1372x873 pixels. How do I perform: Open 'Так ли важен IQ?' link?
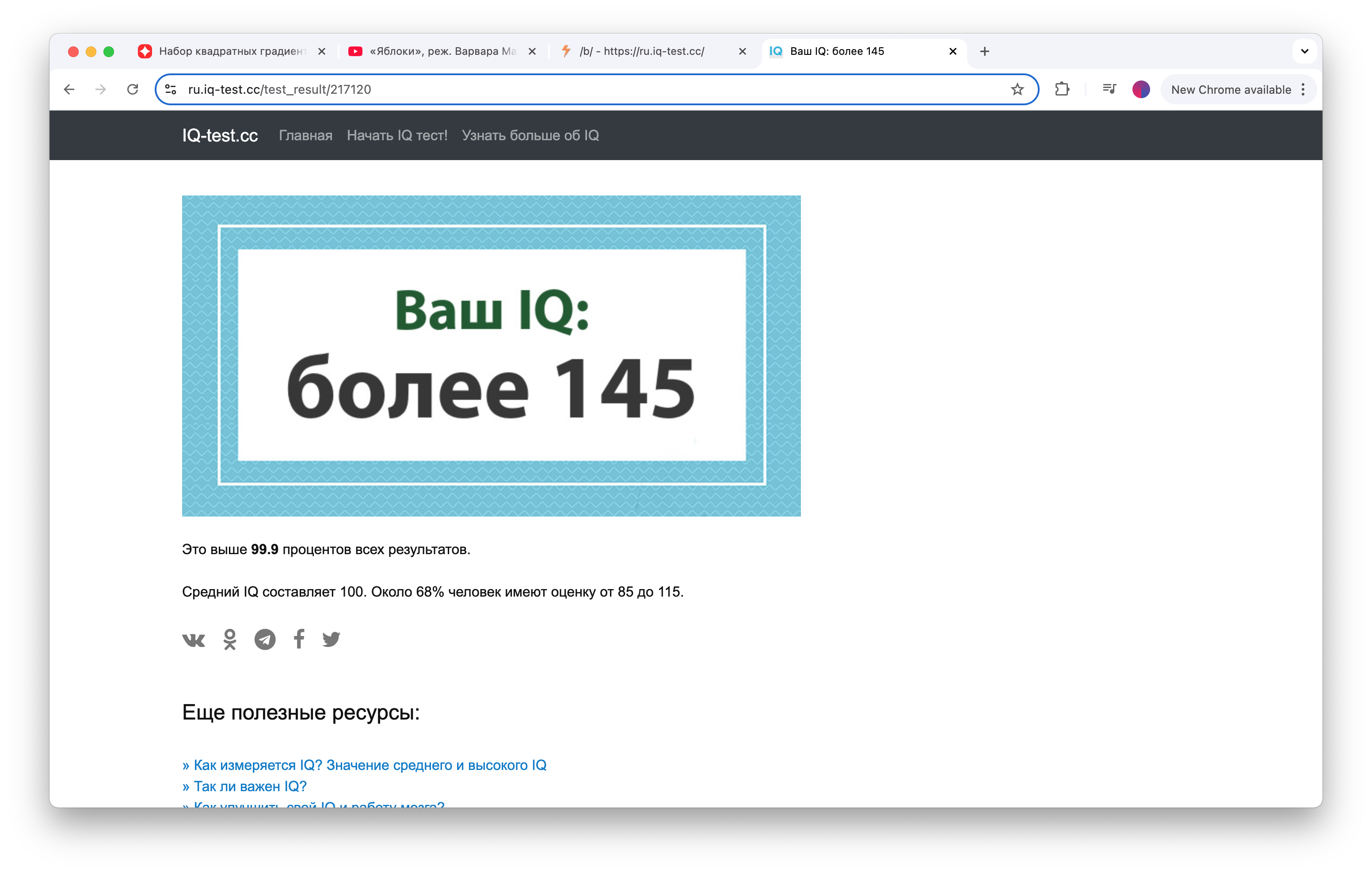(244, 786)
